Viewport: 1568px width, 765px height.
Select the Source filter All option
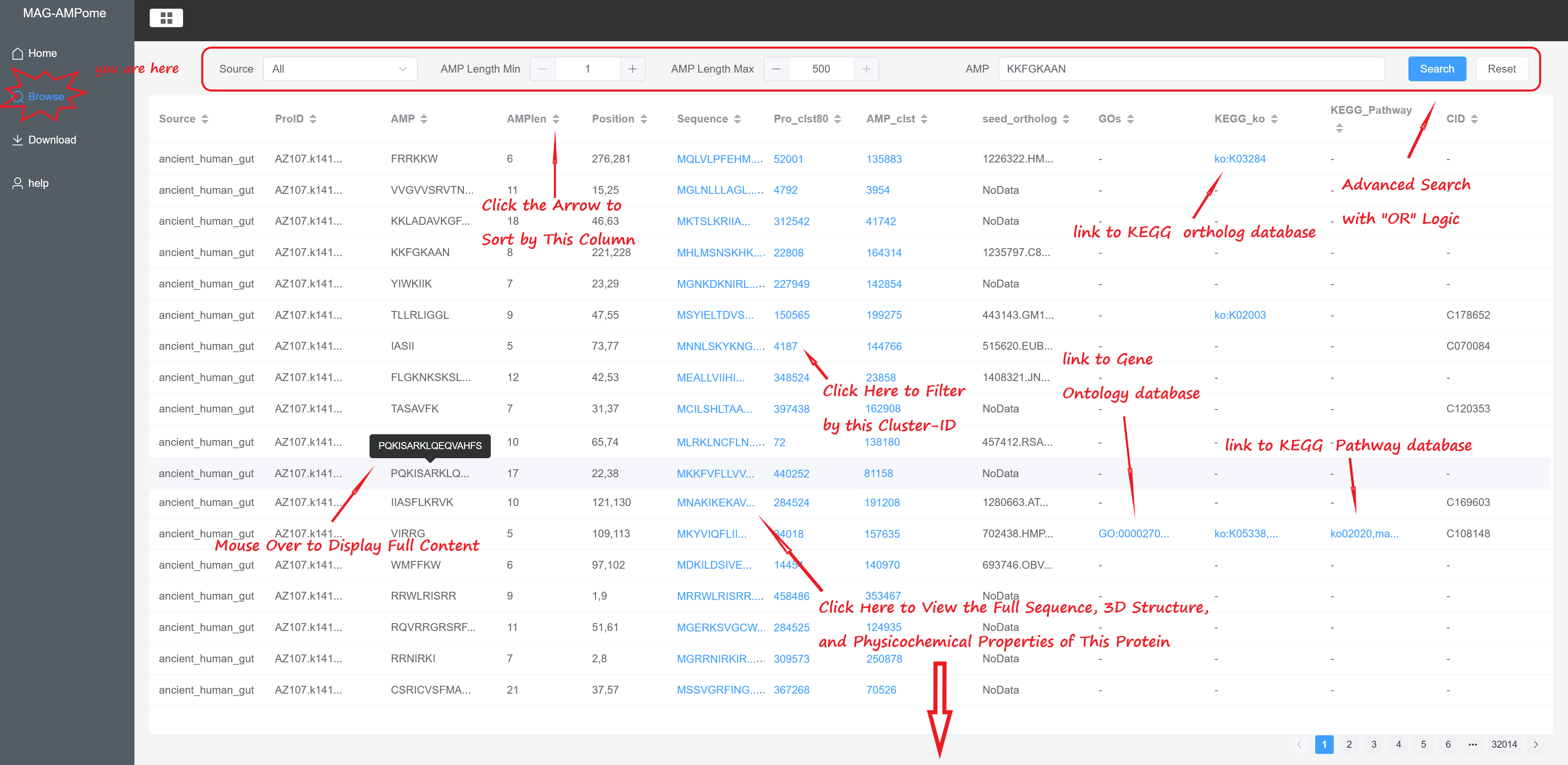tap(337, 69)
